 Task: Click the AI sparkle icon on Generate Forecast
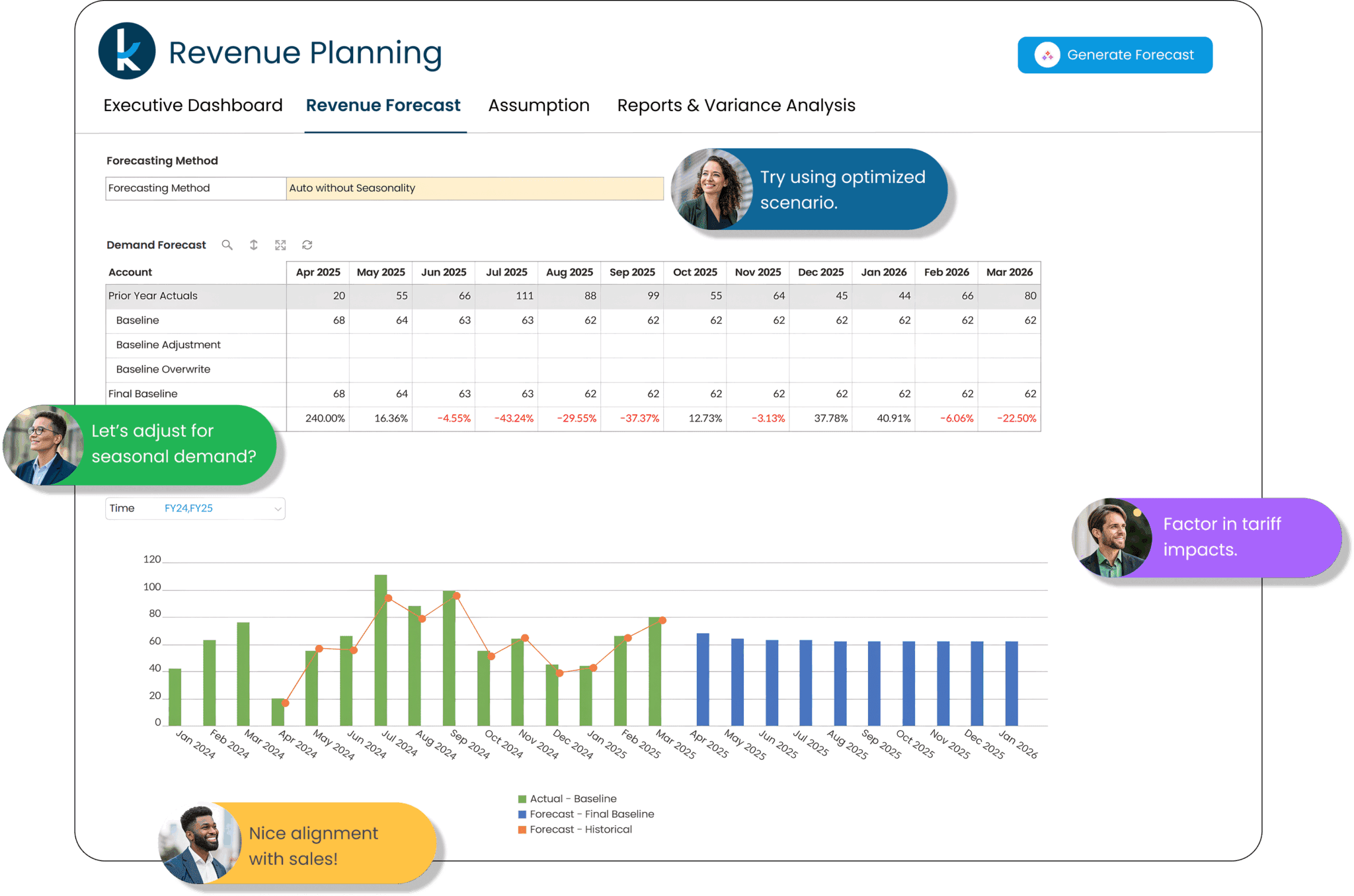[x=1048, y=55]
